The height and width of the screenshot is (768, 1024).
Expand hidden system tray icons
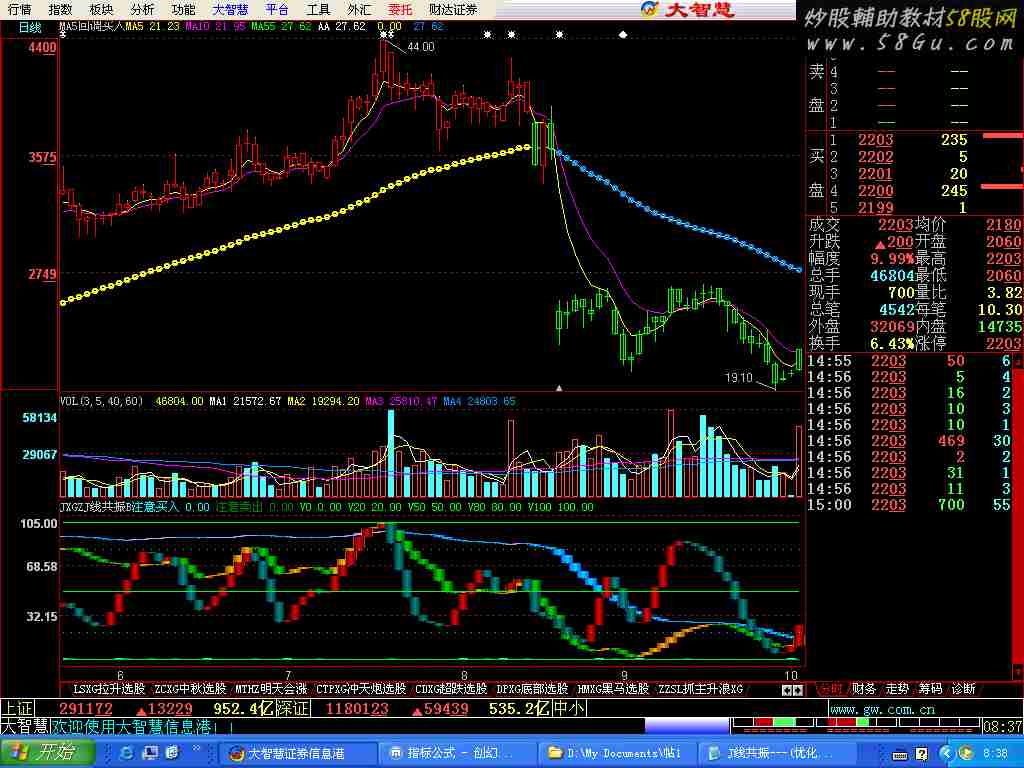click(x=945, y=754)
